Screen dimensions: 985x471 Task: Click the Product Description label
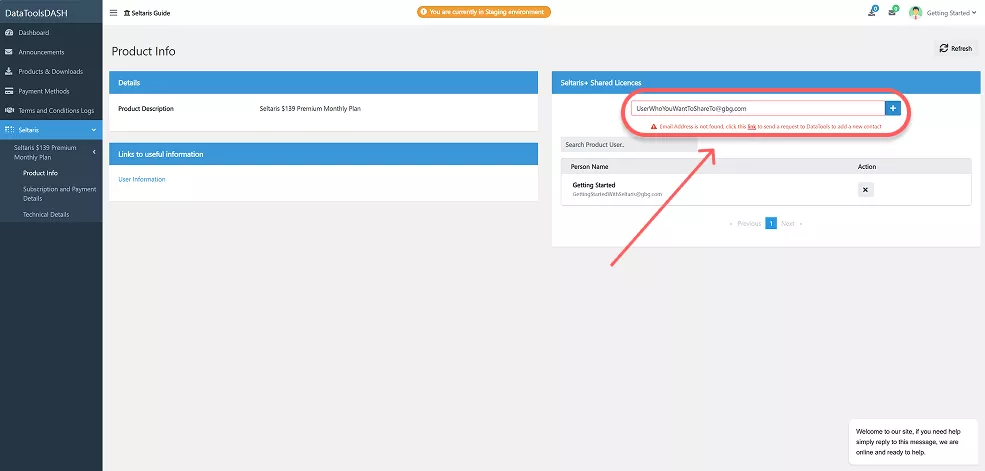(x=146, y=109)
